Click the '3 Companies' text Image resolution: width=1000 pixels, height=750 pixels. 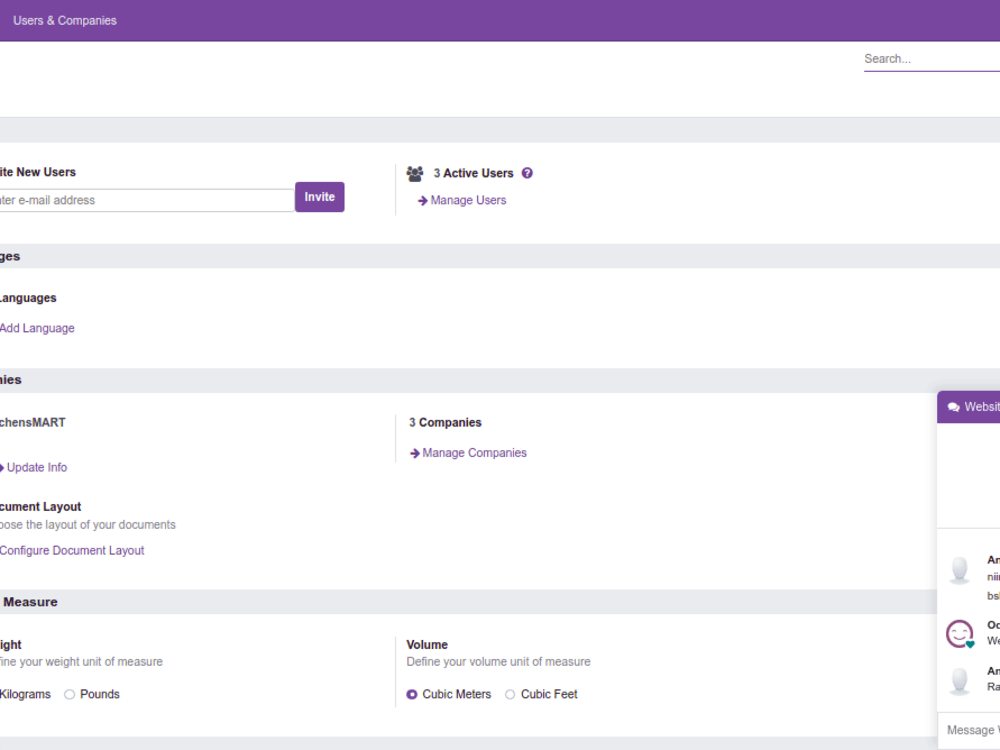pos(445,423)
